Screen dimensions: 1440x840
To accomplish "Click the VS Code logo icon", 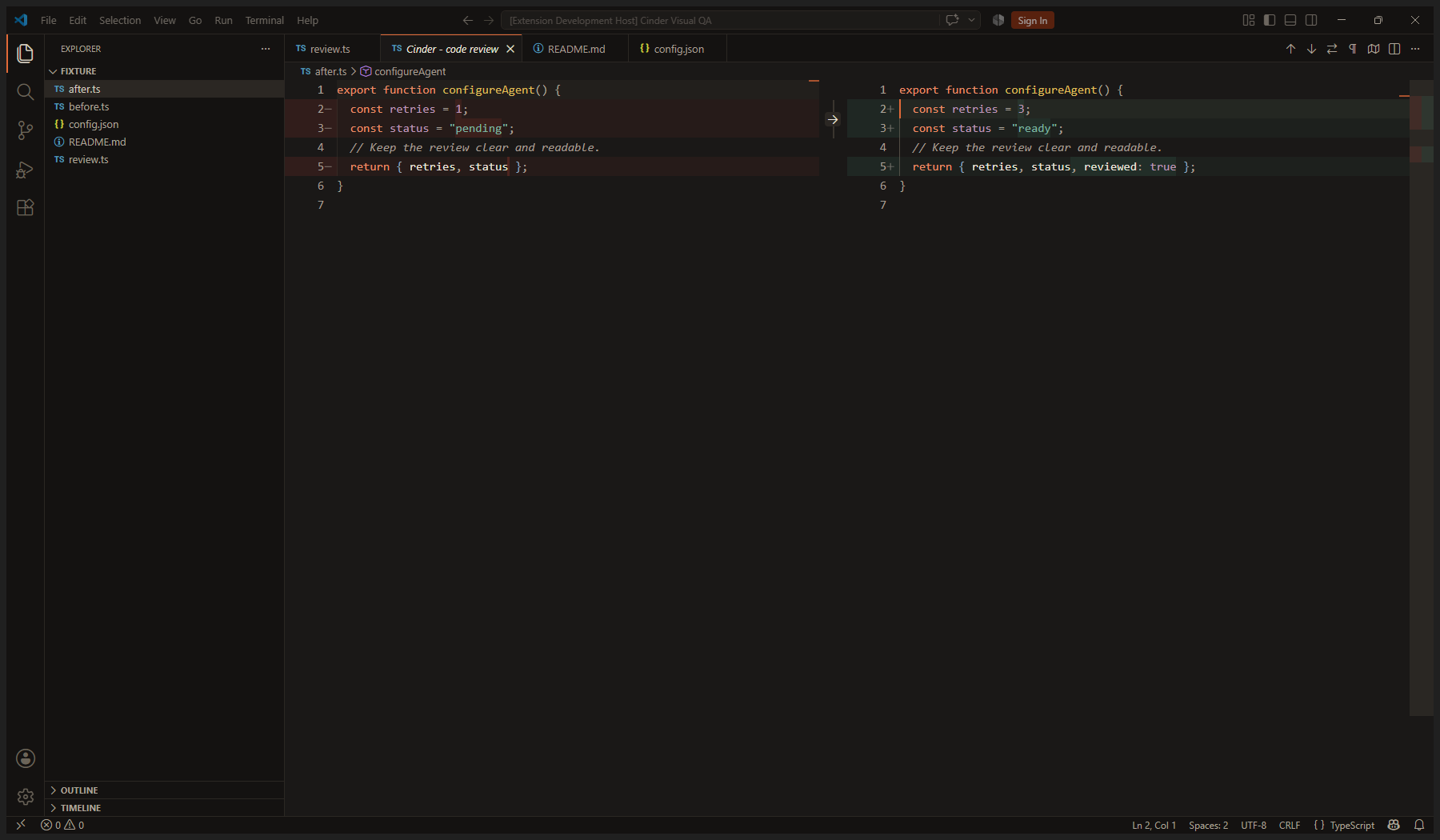I will point(21,20).
